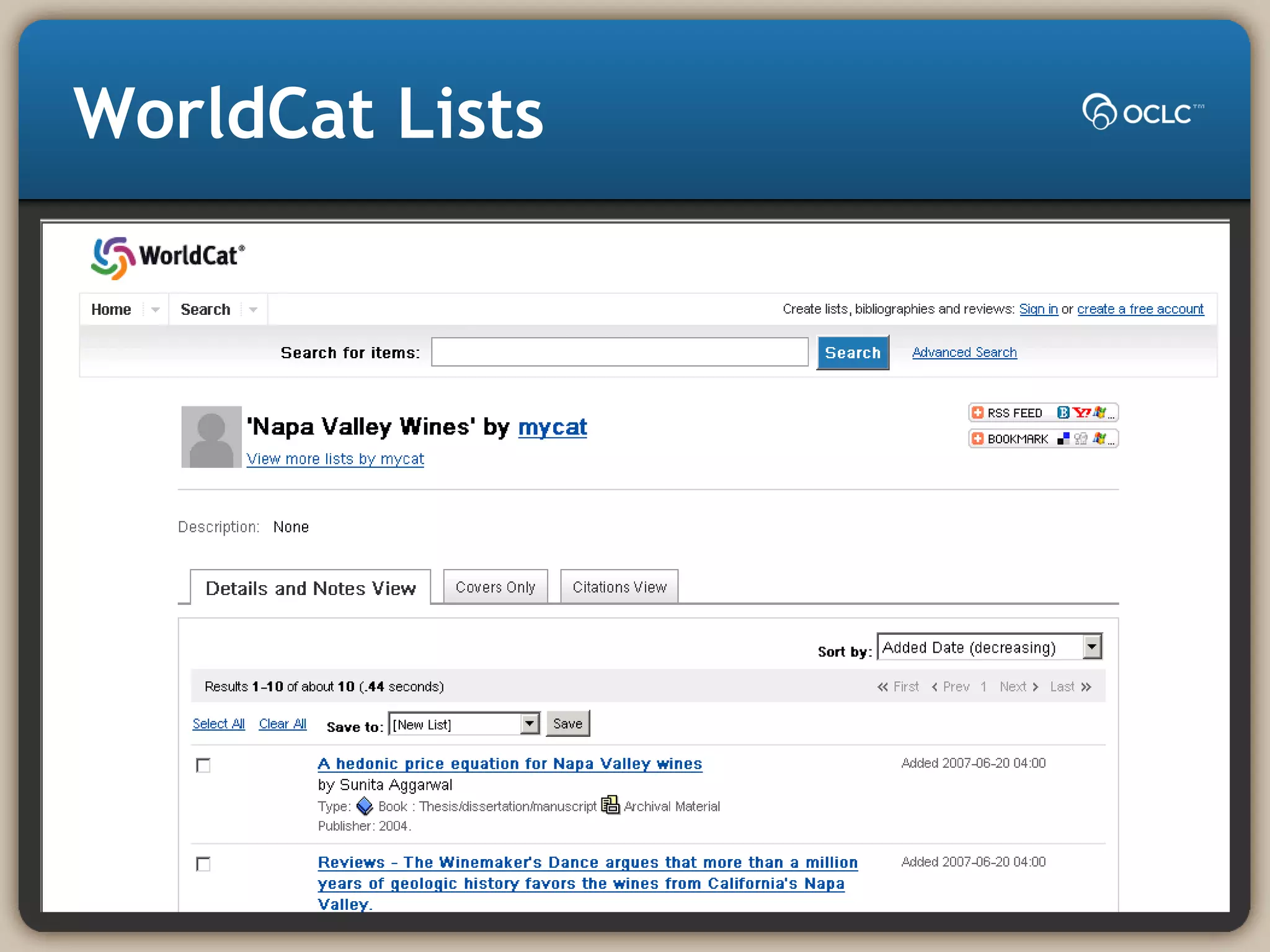This screenshot has width=1270, height=952.
Task: Click the blue Book type icon
Action: point(365,806)
